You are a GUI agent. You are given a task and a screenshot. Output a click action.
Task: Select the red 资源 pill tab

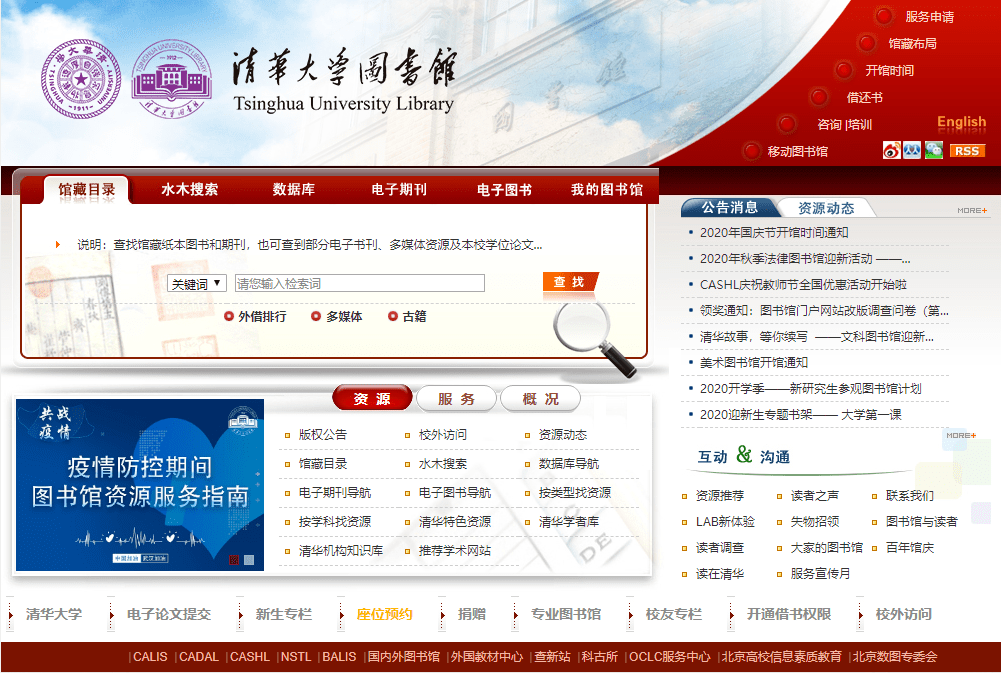[x=372, y=399]
